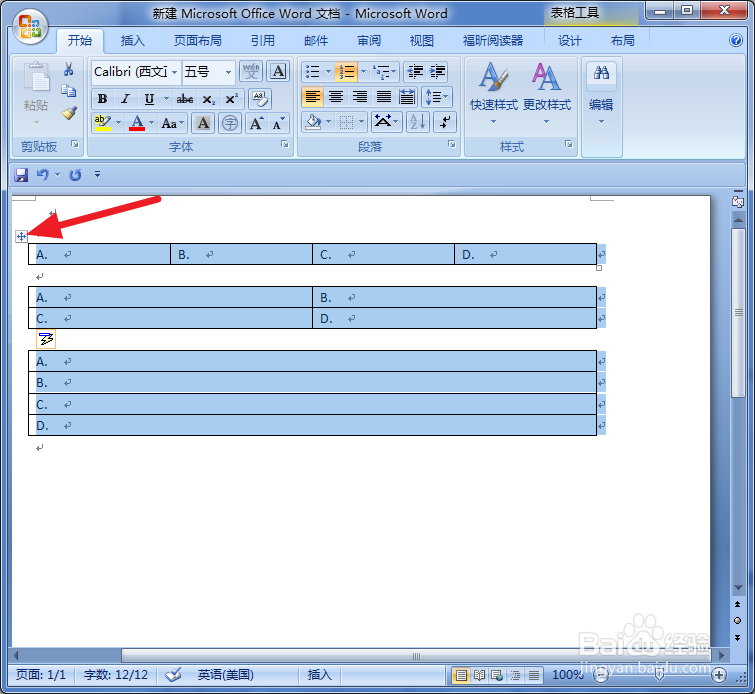
Task: Open the Change Case Aa dropdown
Action: tap(172, 123)
